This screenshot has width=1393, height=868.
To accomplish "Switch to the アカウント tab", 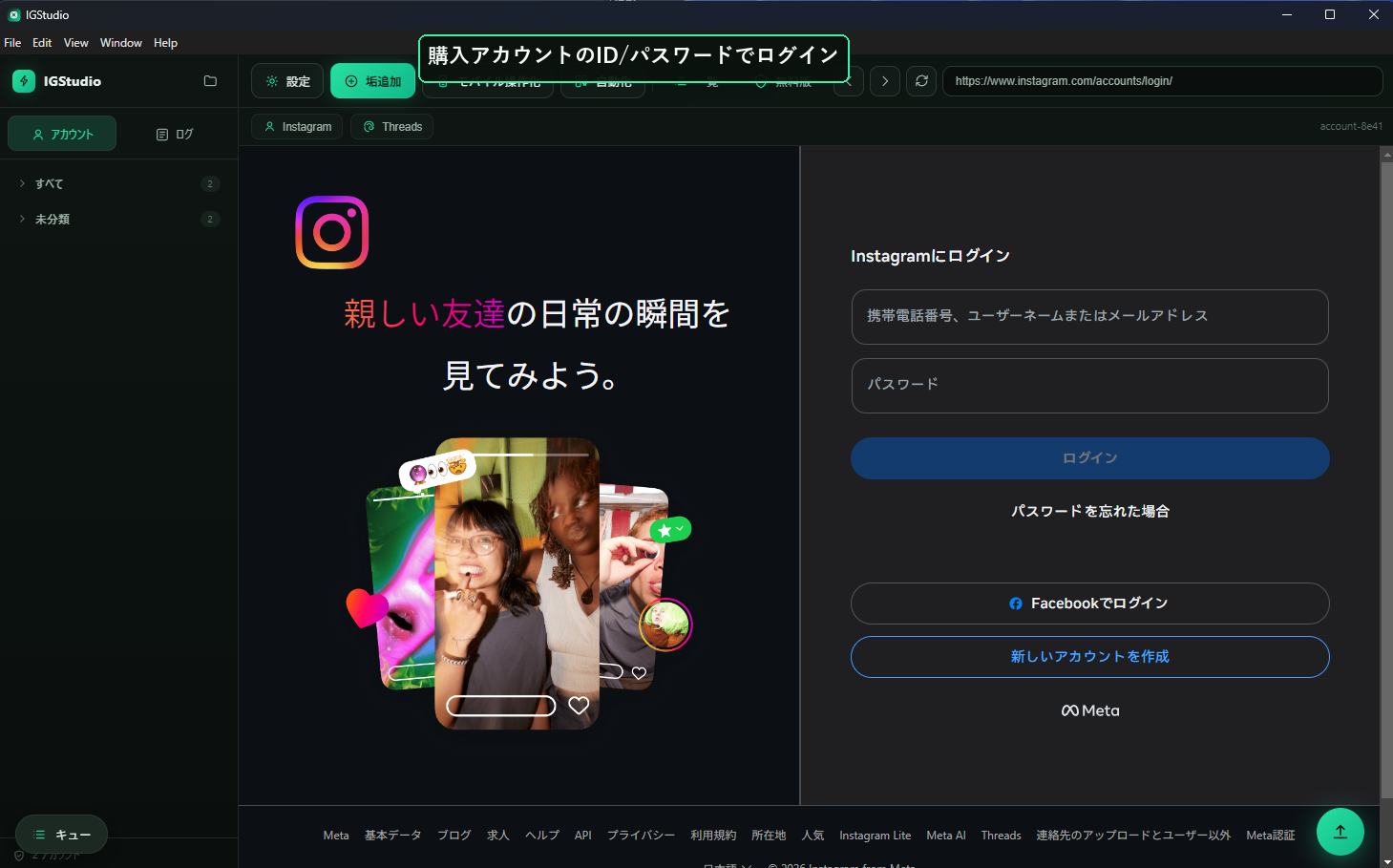I will [62, 134].
